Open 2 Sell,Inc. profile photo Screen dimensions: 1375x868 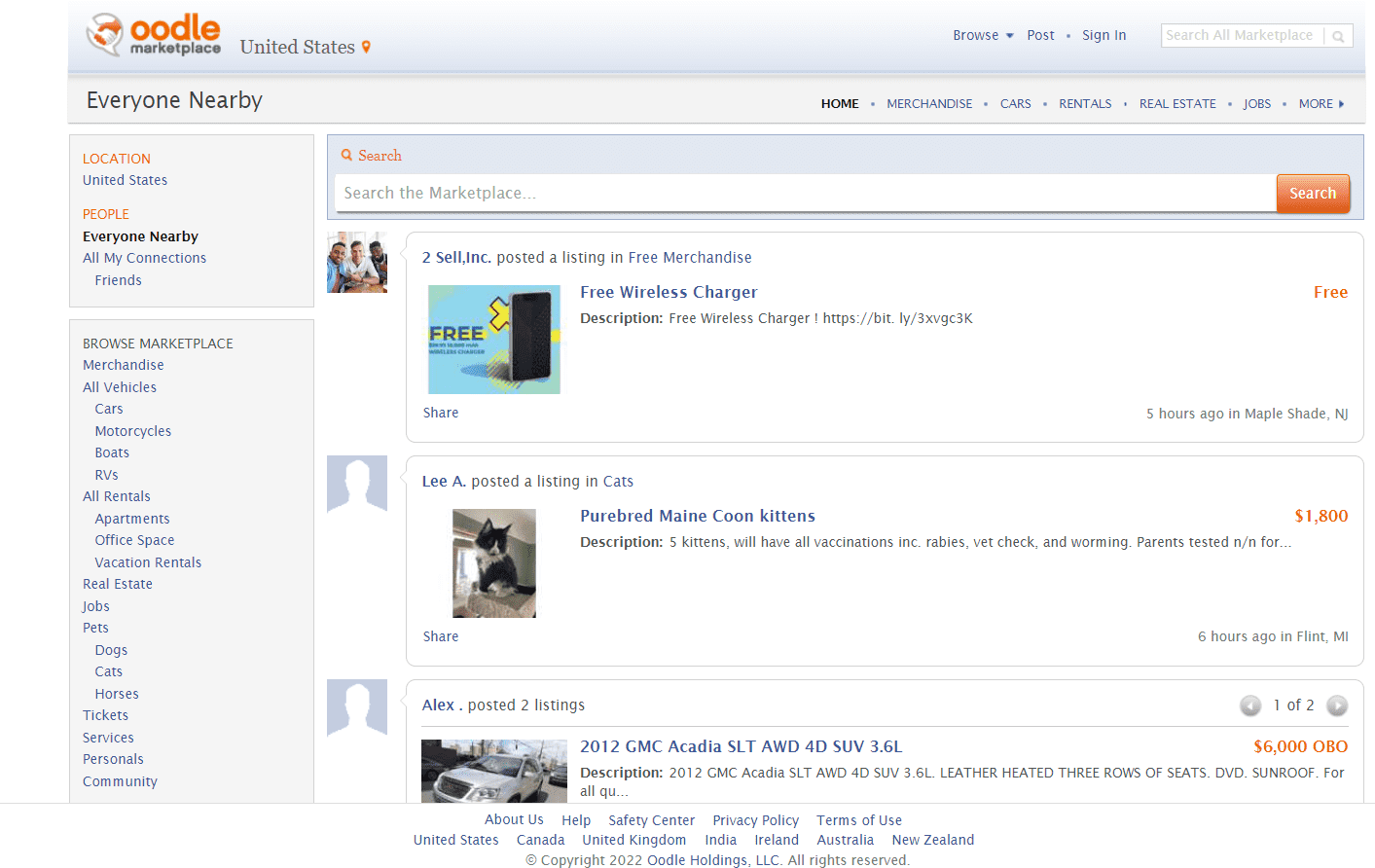click(x=357, y=263)
